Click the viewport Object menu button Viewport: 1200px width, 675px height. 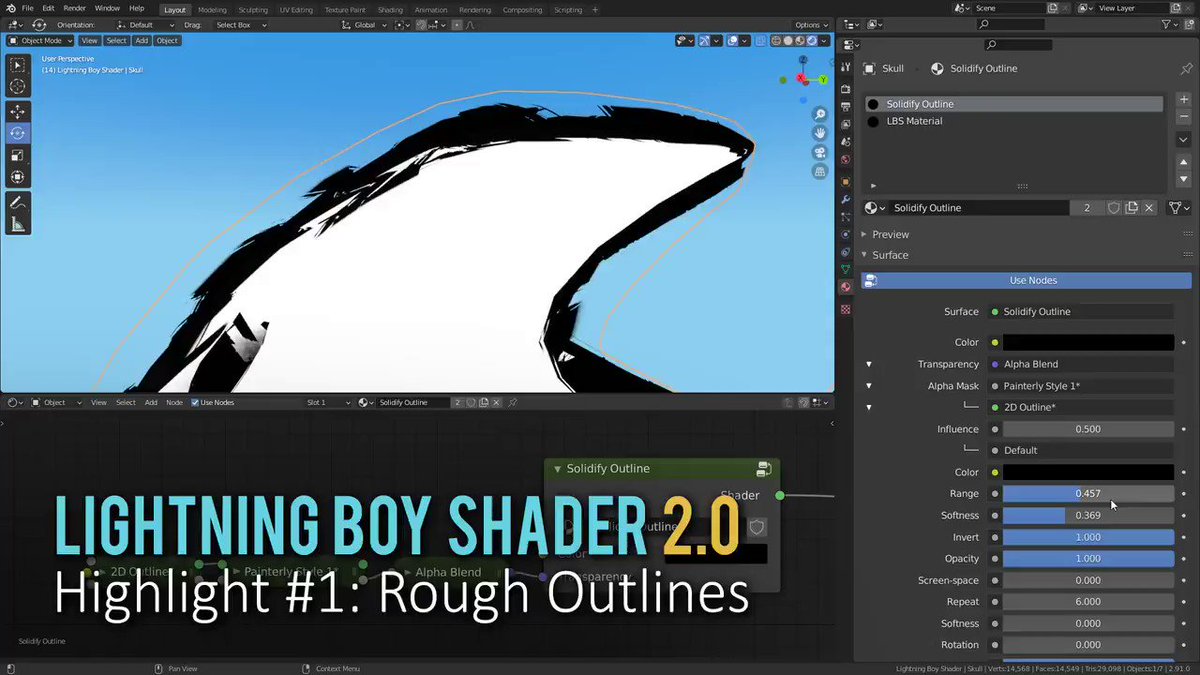click(x=167, y=41)
